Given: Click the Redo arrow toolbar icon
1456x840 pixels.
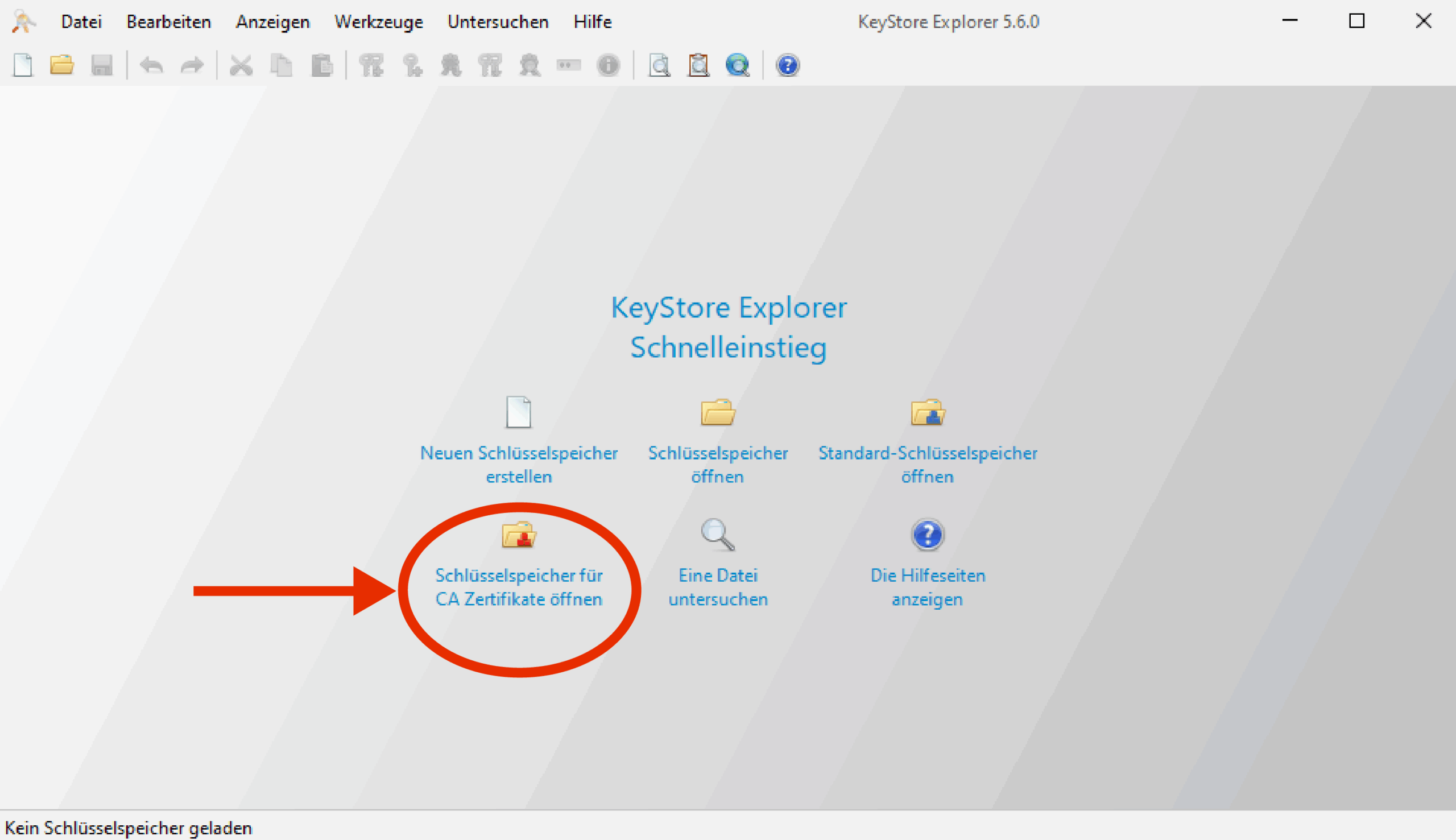Looking at the screenshot, I should click(192, 65).
